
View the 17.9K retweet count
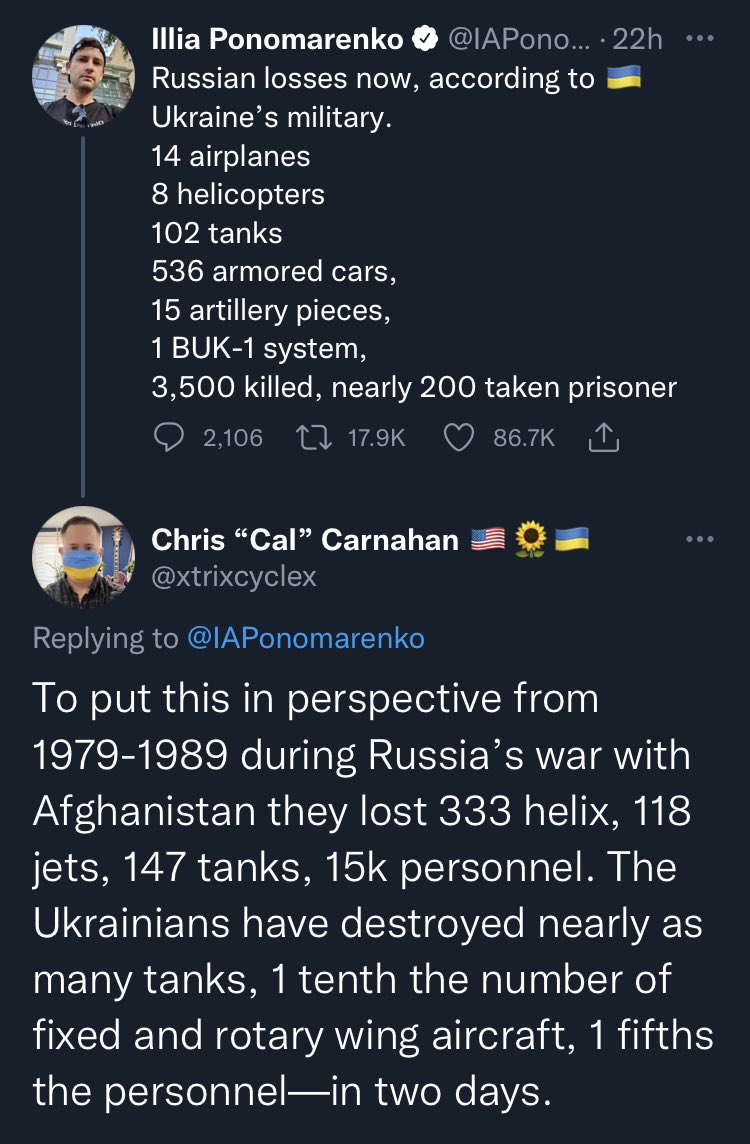375,437
